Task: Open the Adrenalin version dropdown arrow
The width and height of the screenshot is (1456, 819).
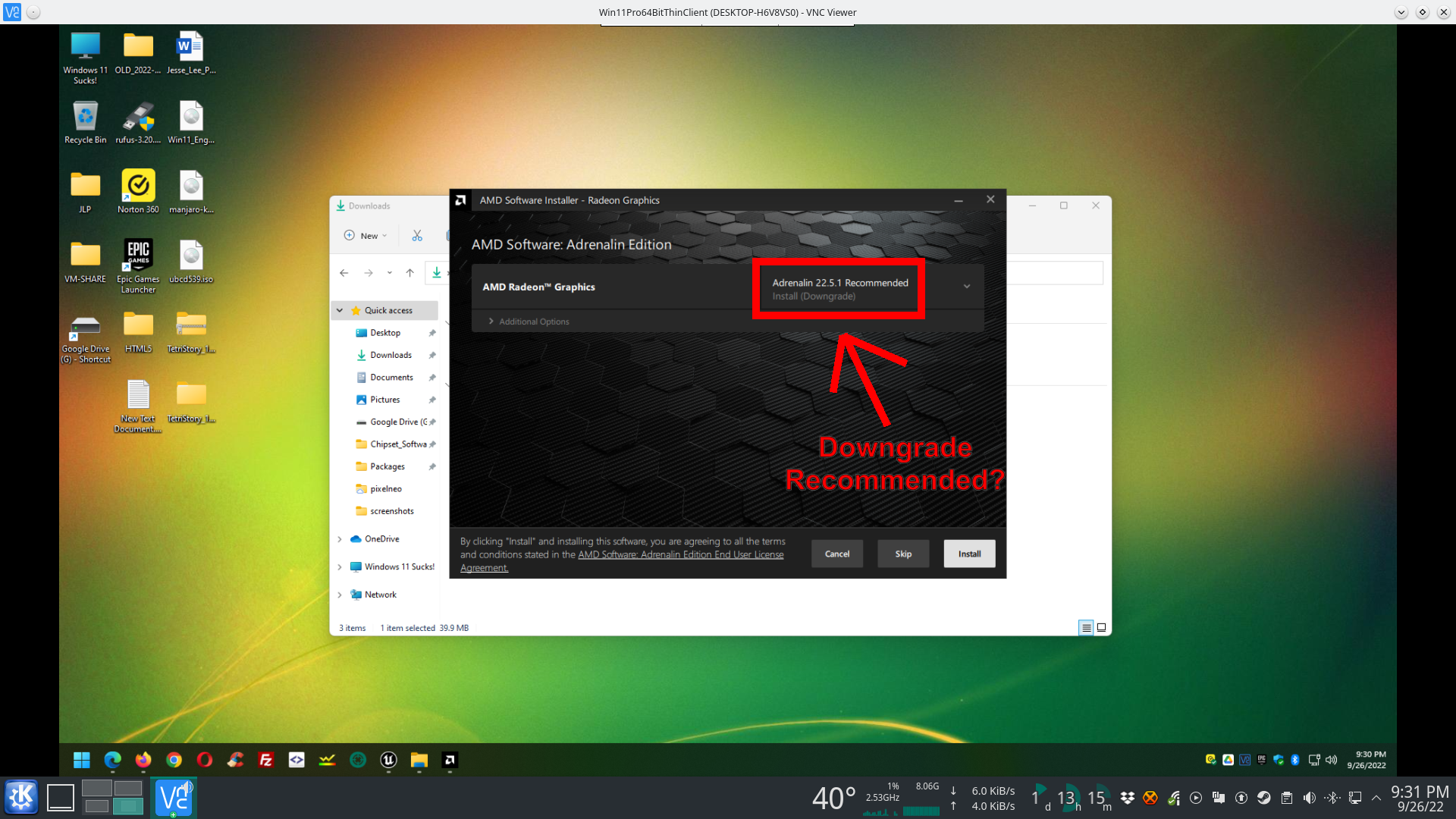Action: (x=967, y=287)
